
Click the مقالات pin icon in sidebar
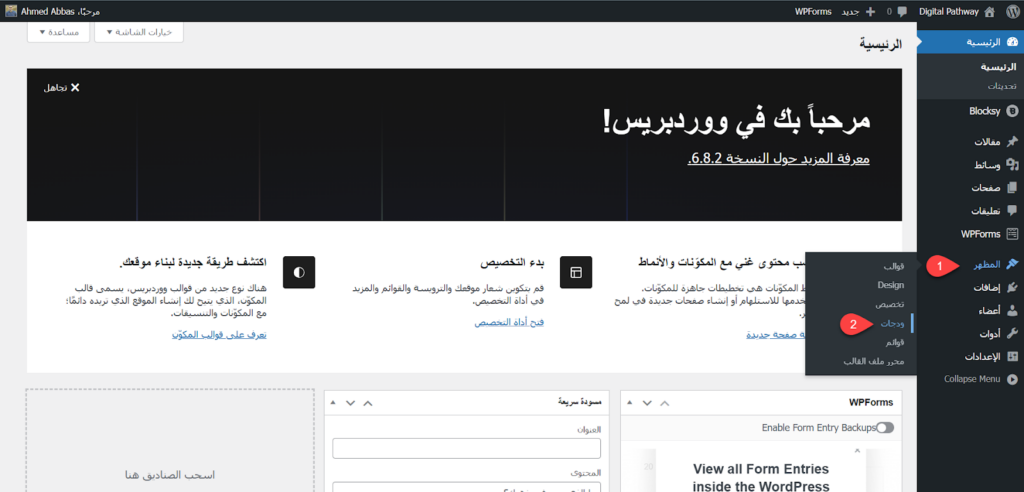1012,141
